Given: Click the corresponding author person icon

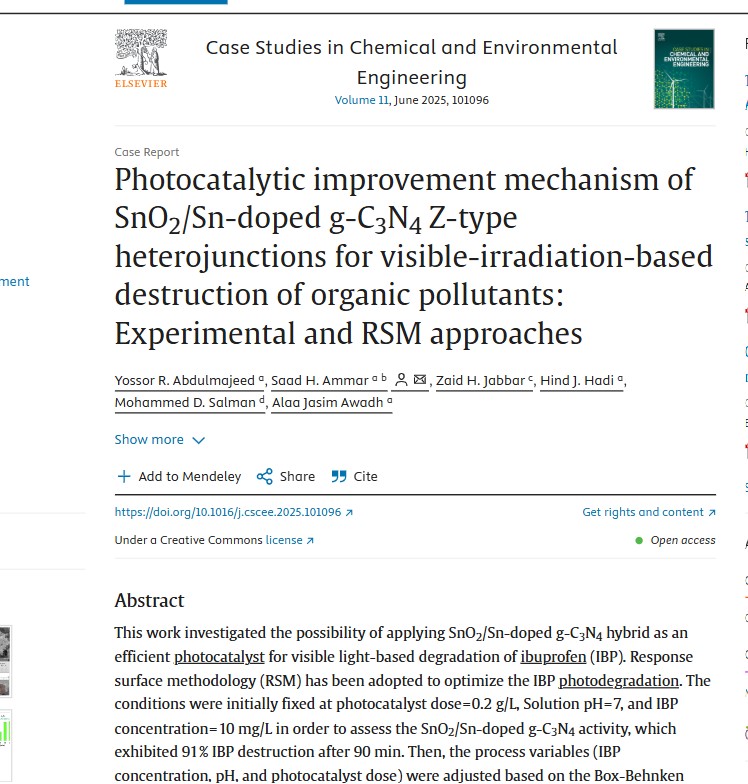Looking at the screenshot, I should 401,380.
